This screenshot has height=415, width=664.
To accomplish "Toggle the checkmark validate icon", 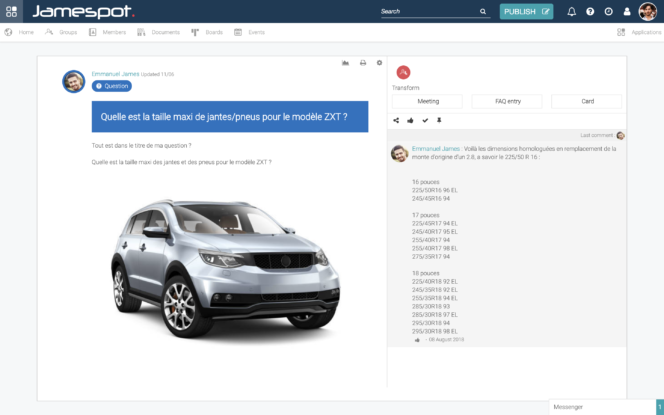I will coord(425,120).
